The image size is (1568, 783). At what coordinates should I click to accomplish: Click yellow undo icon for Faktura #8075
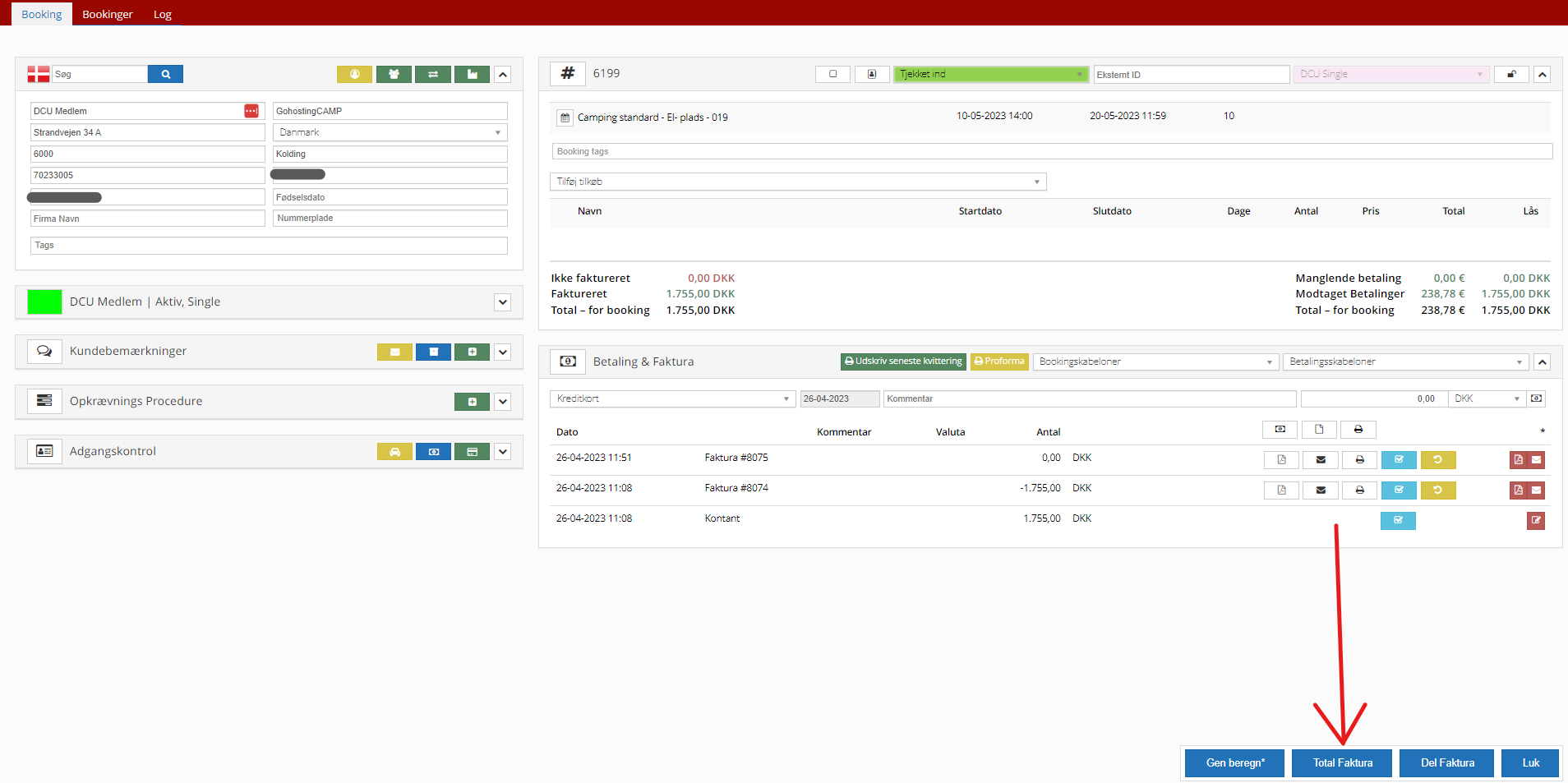pos(1437,460)
